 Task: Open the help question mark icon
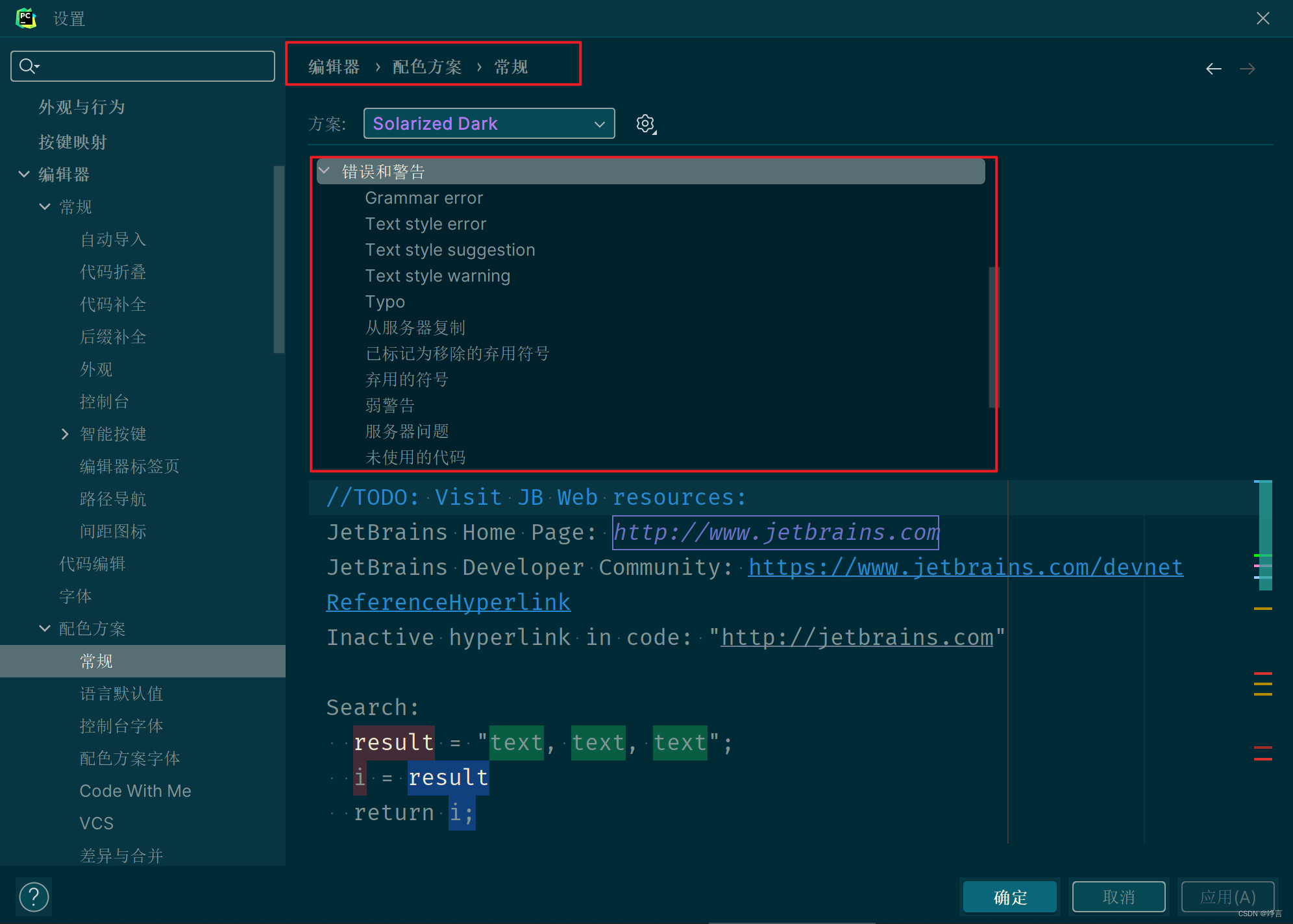click(34, 897)
